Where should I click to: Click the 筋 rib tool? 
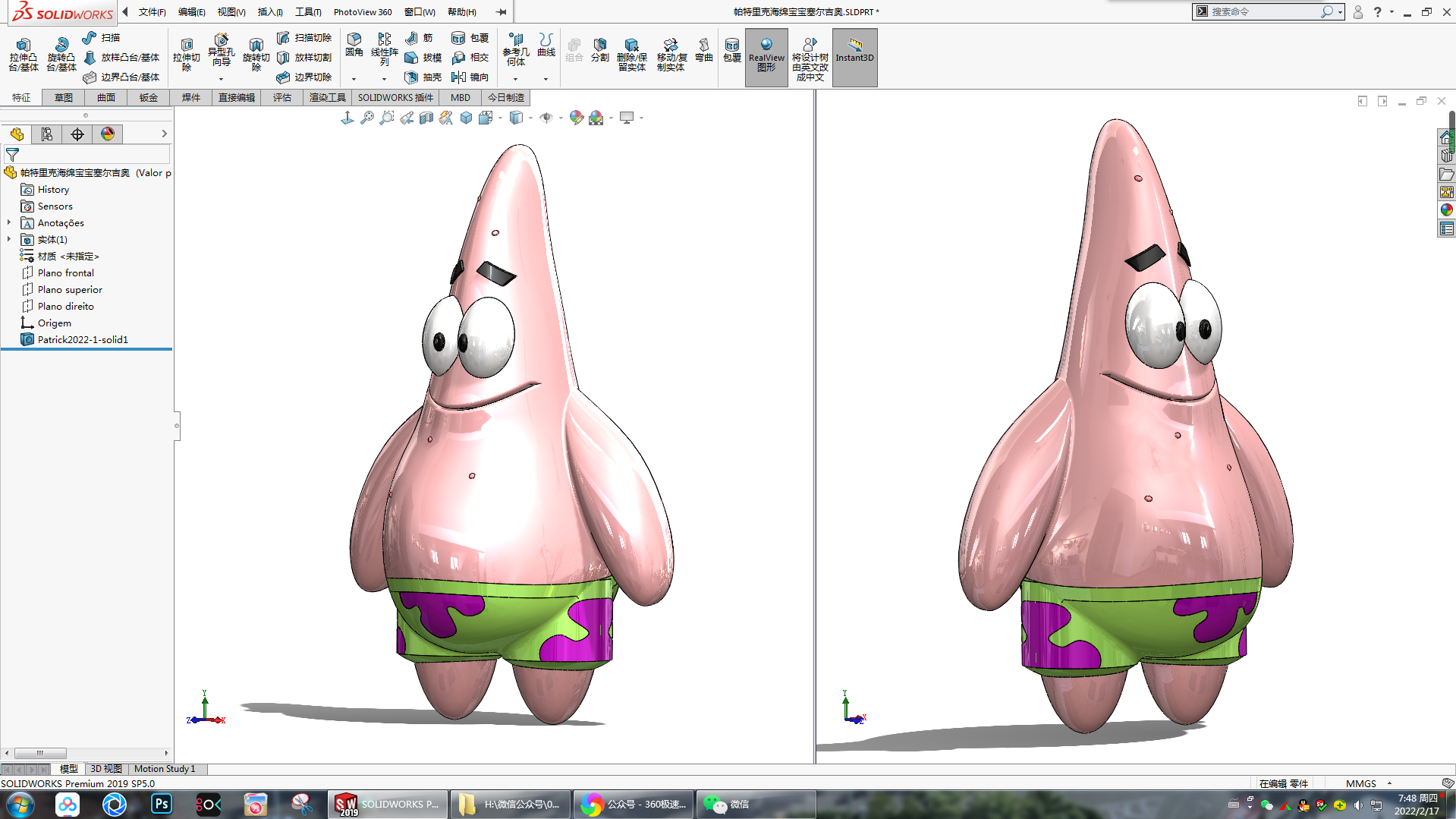tap(419, 37)
